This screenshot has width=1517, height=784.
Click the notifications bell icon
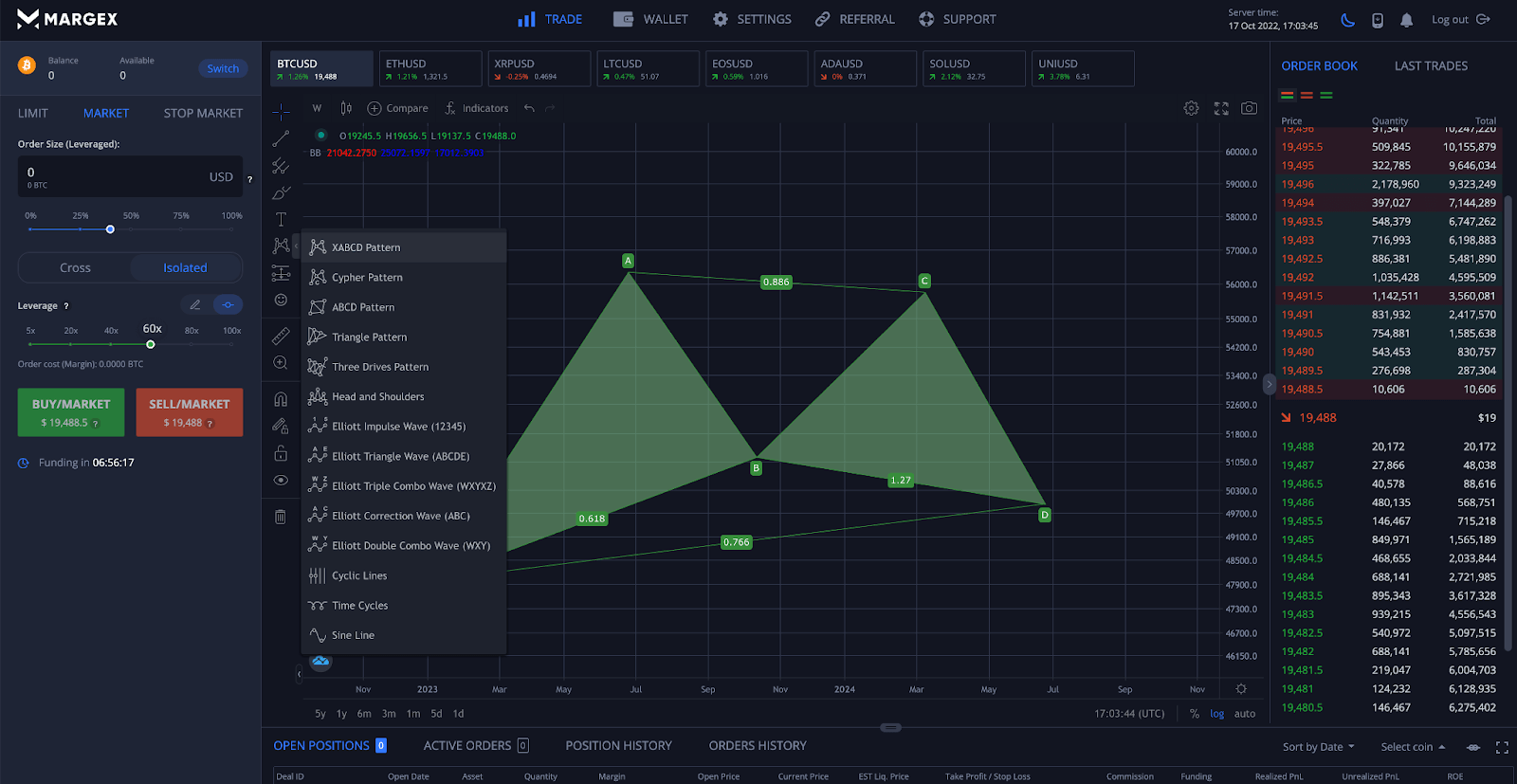click(x=1406, y=20)
